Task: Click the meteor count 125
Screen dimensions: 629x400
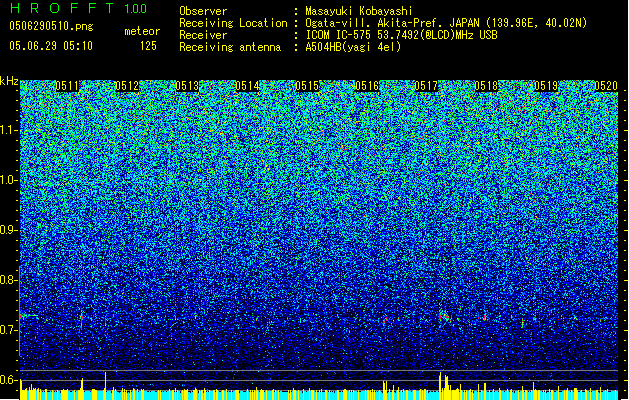Action: pos(148,46)
